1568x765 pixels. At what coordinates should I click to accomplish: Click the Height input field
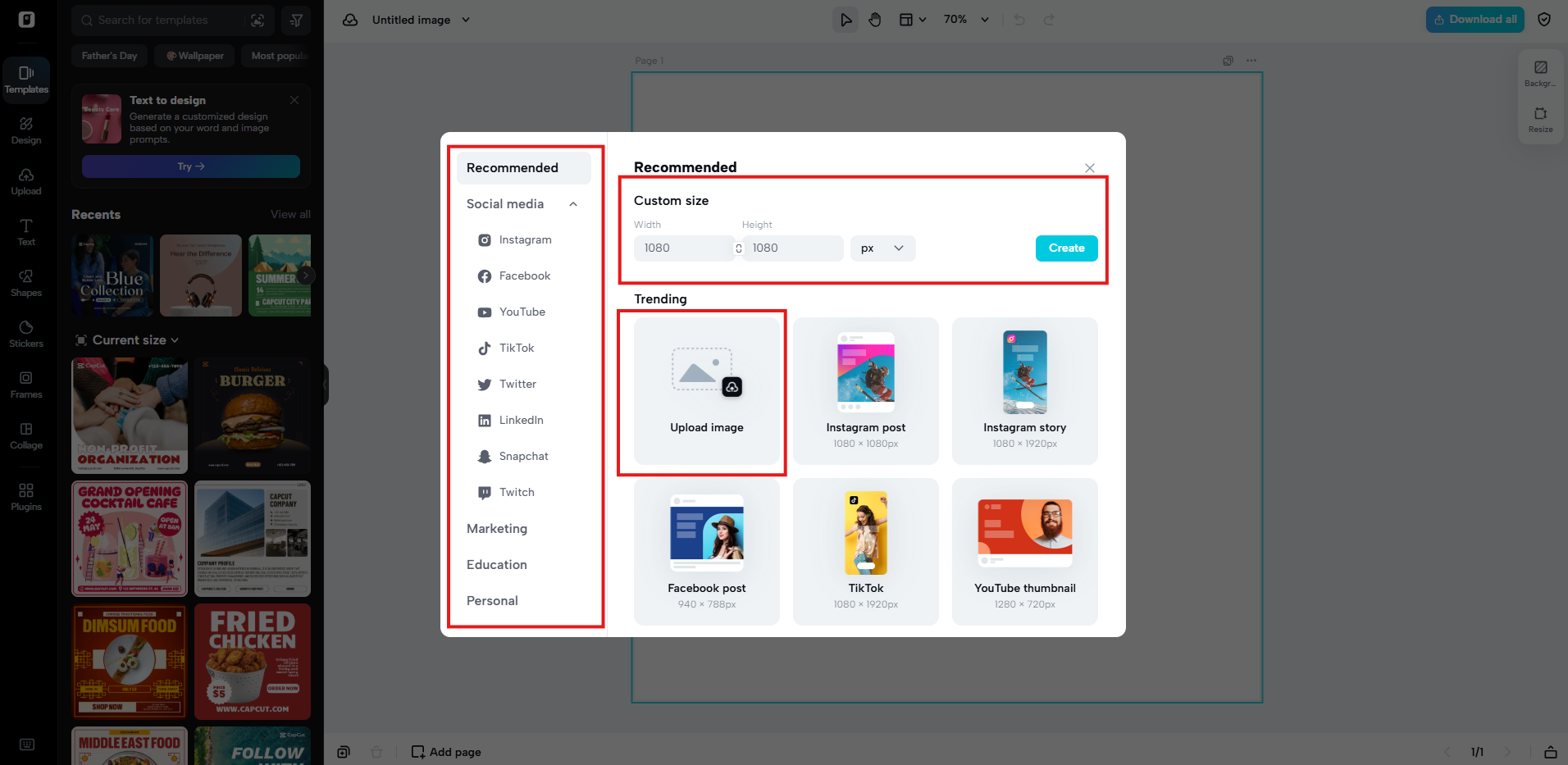[793, 248]
